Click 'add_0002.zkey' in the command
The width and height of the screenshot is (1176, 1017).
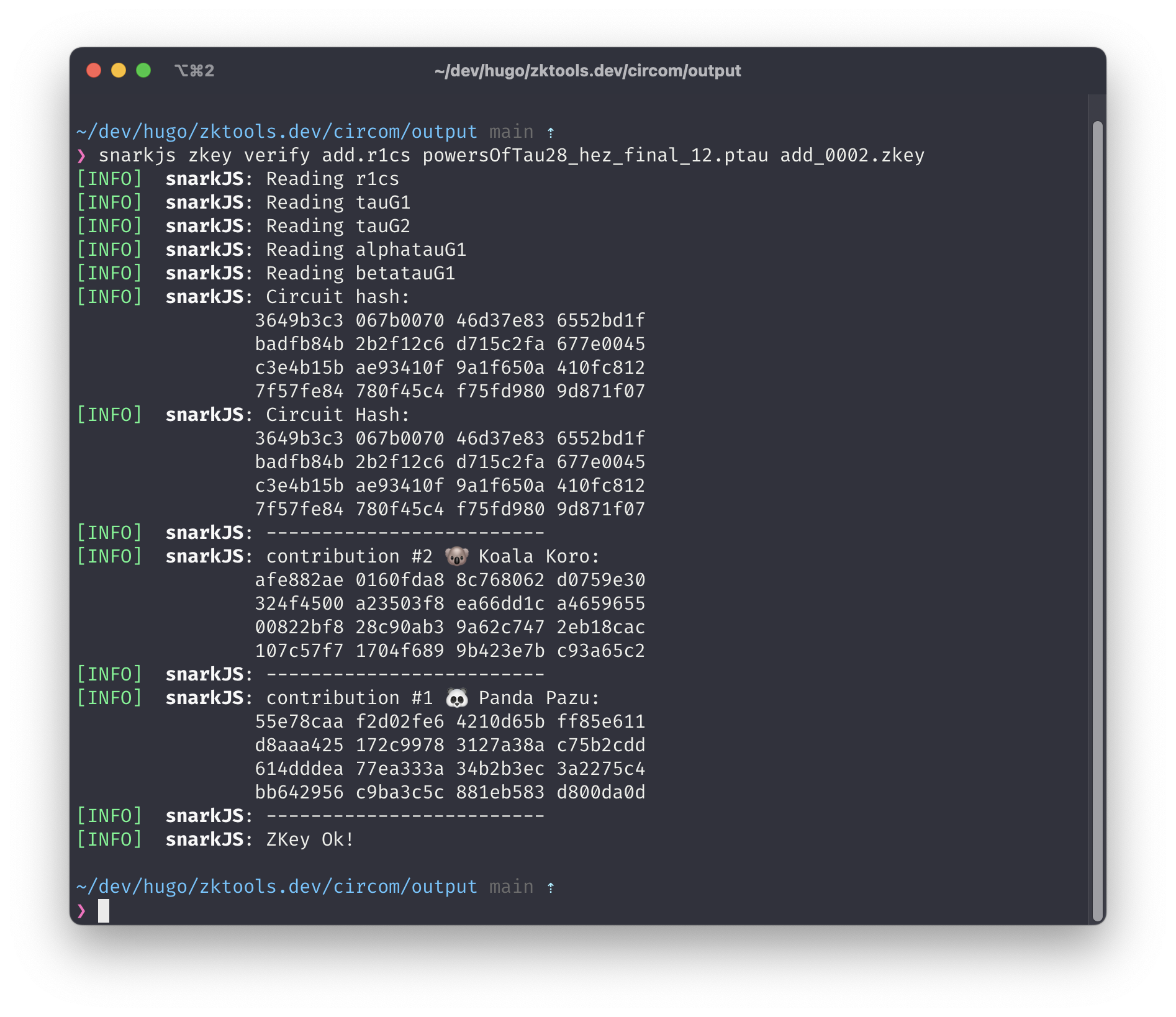click(853, 155)
